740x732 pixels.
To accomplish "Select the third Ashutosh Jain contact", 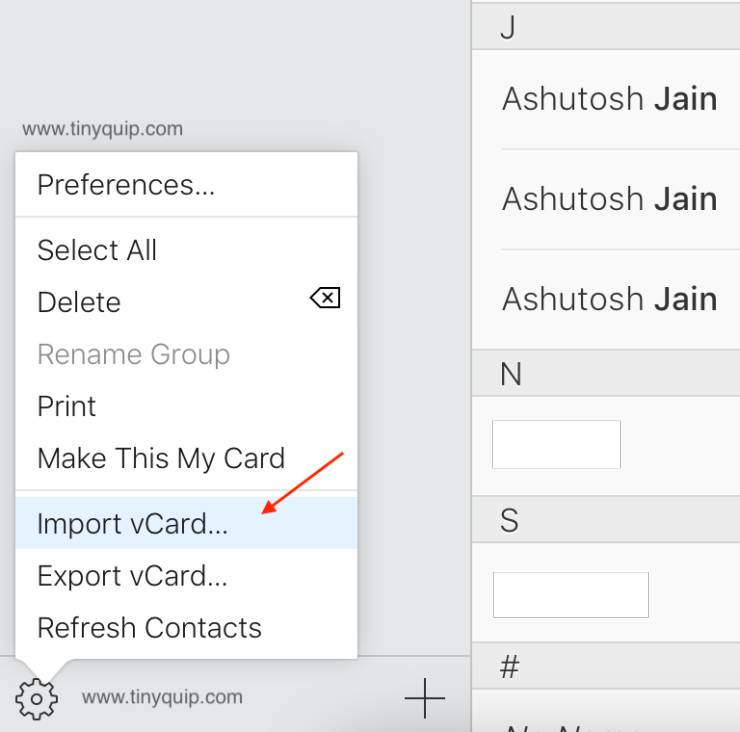I will tap(609, 299).
